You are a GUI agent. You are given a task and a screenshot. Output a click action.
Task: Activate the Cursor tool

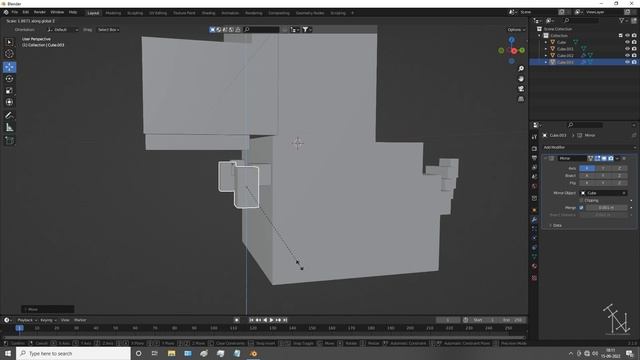(x=9, y=54)
